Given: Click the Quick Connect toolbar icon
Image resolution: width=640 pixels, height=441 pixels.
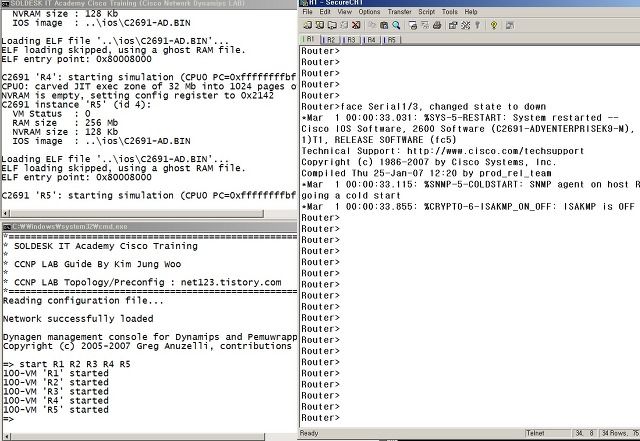Looking at the screenshot, I should (x=320, y=25).
